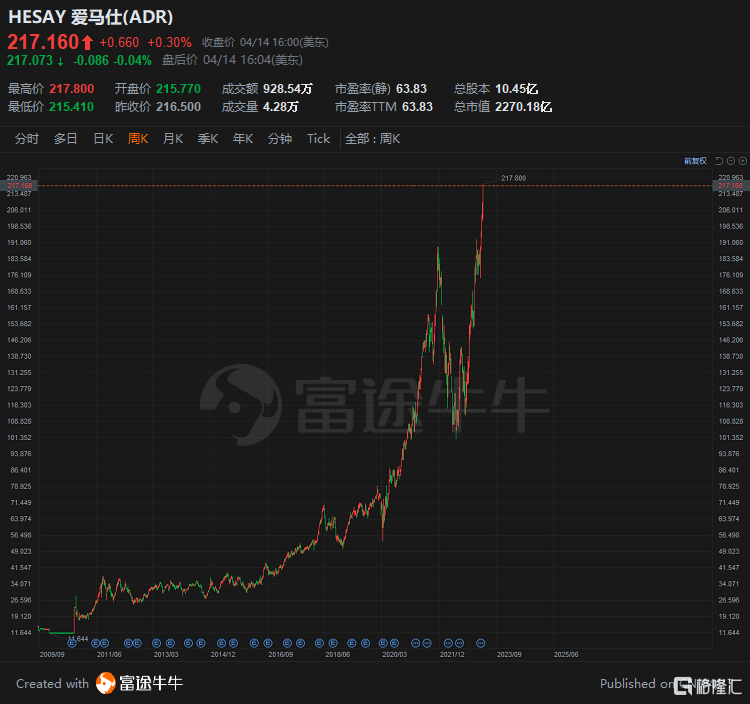Click the 总股本 value 10.45亿

[517, 89]
